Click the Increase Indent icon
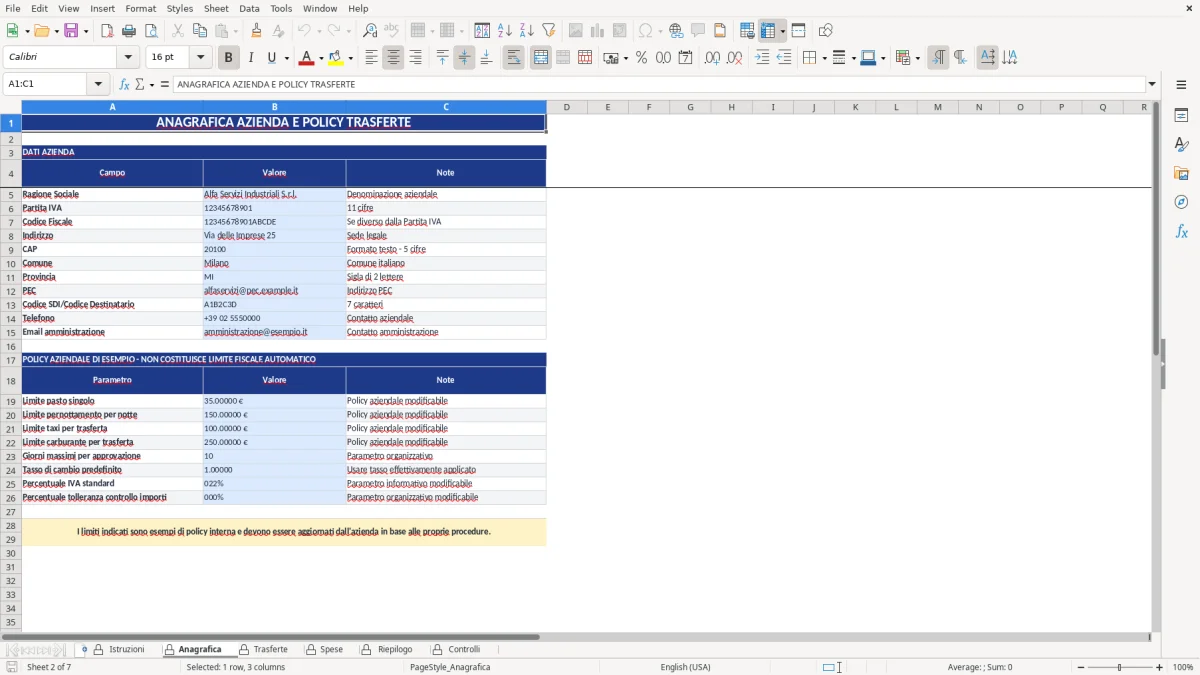The image size is (1200, 675). pyautogui.click(x=762, y=58)
